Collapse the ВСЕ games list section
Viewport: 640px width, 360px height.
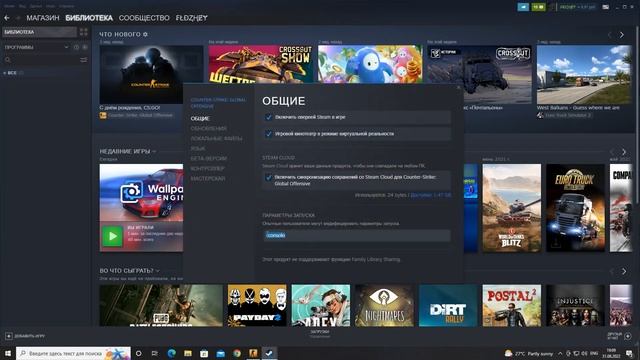[x=4, y=73]
